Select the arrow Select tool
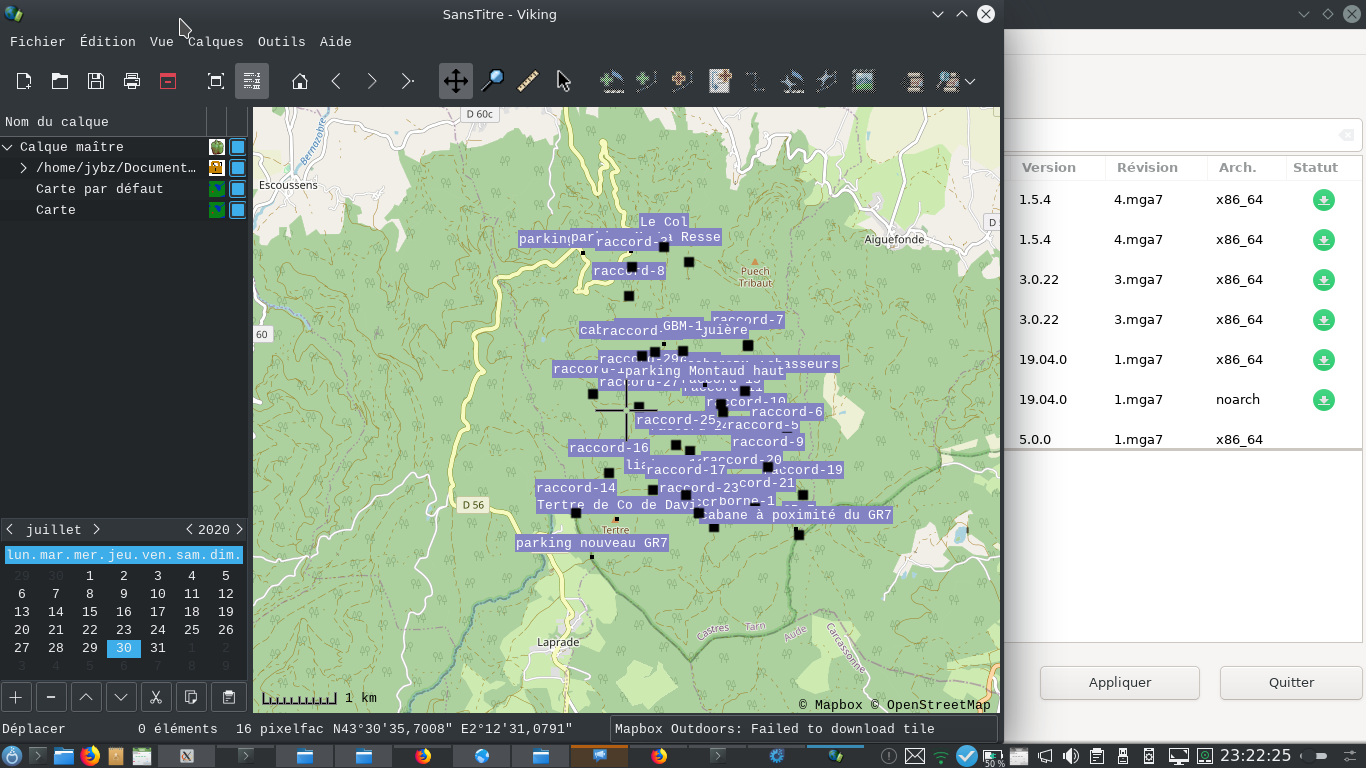The height and width of the screenshot is (768, 1366). coord(564,81)
